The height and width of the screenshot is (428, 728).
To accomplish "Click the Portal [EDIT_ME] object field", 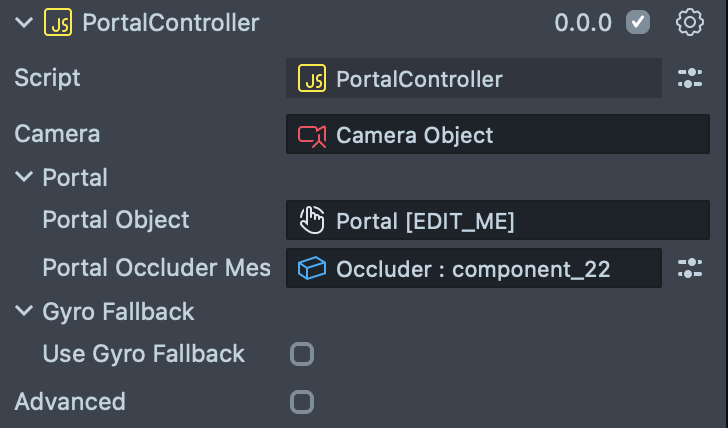I will coord(496,220).
